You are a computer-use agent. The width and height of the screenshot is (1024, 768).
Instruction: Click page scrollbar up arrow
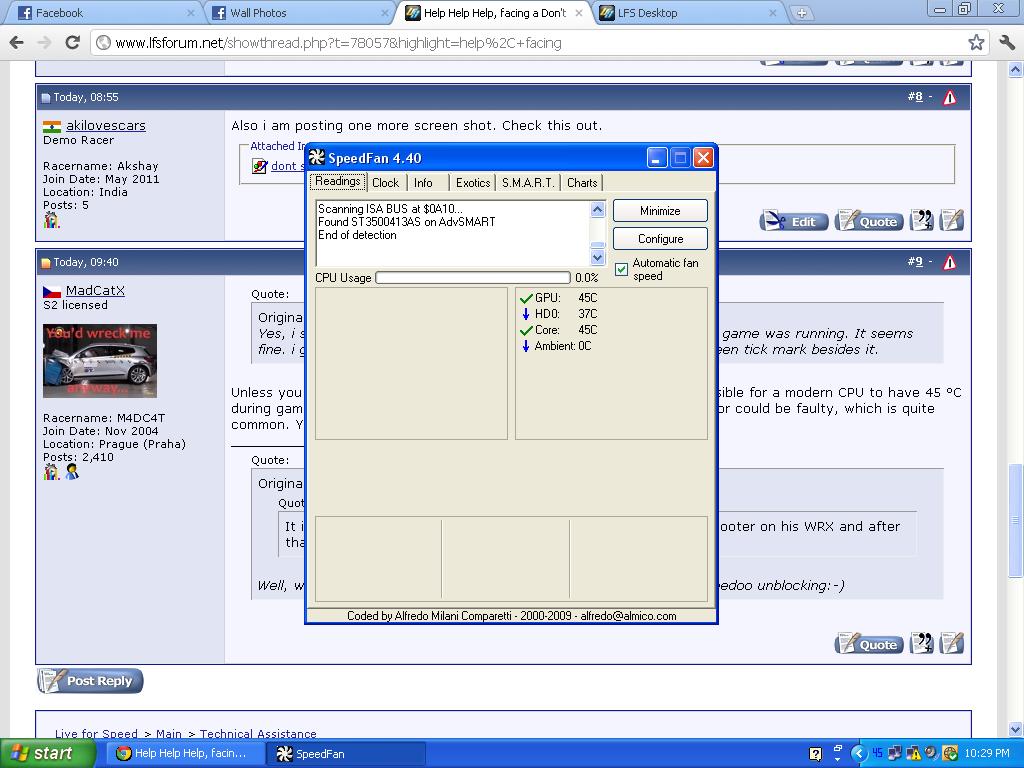pos(1016,69)
